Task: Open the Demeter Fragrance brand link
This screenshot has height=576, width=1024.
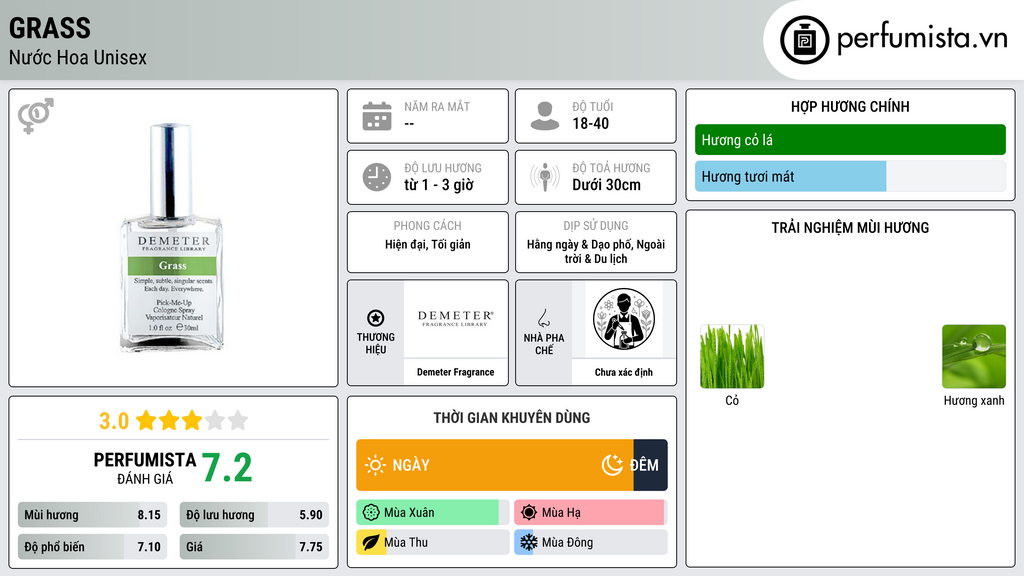Action: [455, 372]
